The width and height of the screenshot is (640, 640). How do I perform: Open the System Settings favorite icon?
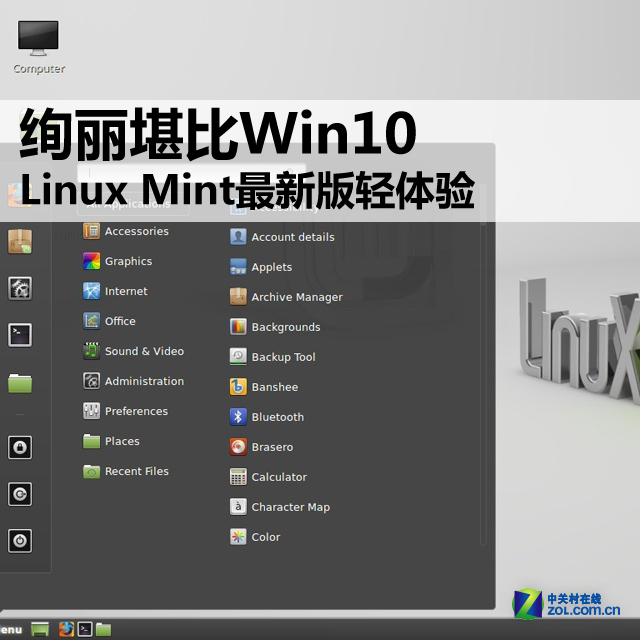[20, 288]
